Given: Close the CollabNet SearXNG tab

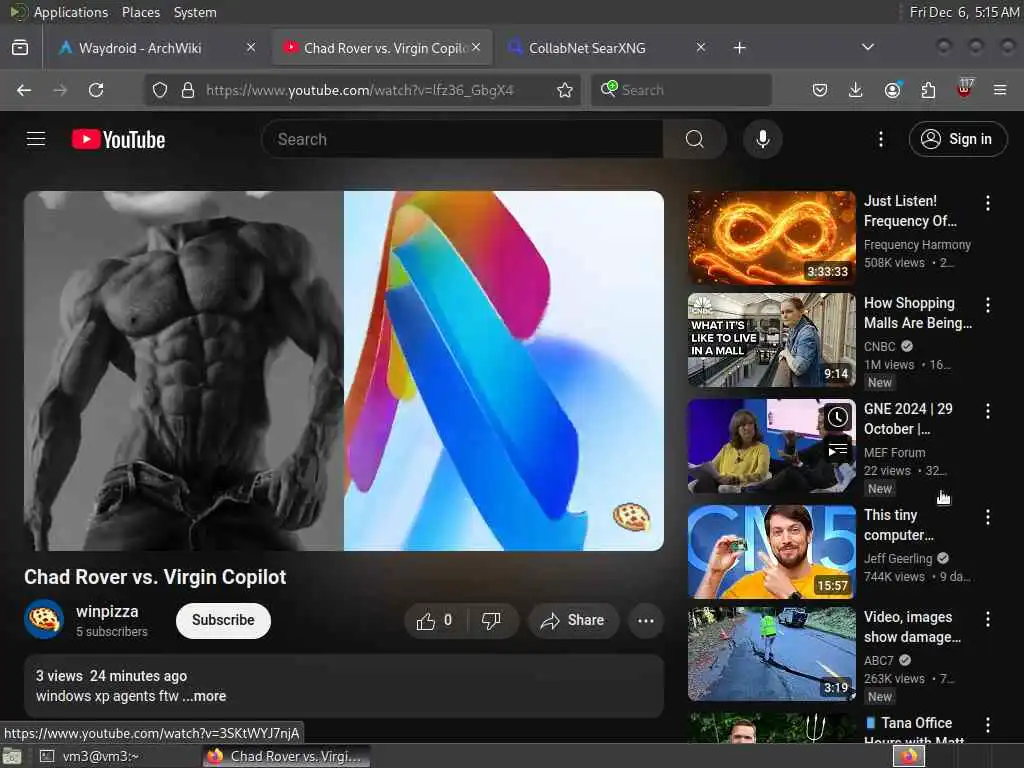Looking at the screenshot, I should 701,47.
